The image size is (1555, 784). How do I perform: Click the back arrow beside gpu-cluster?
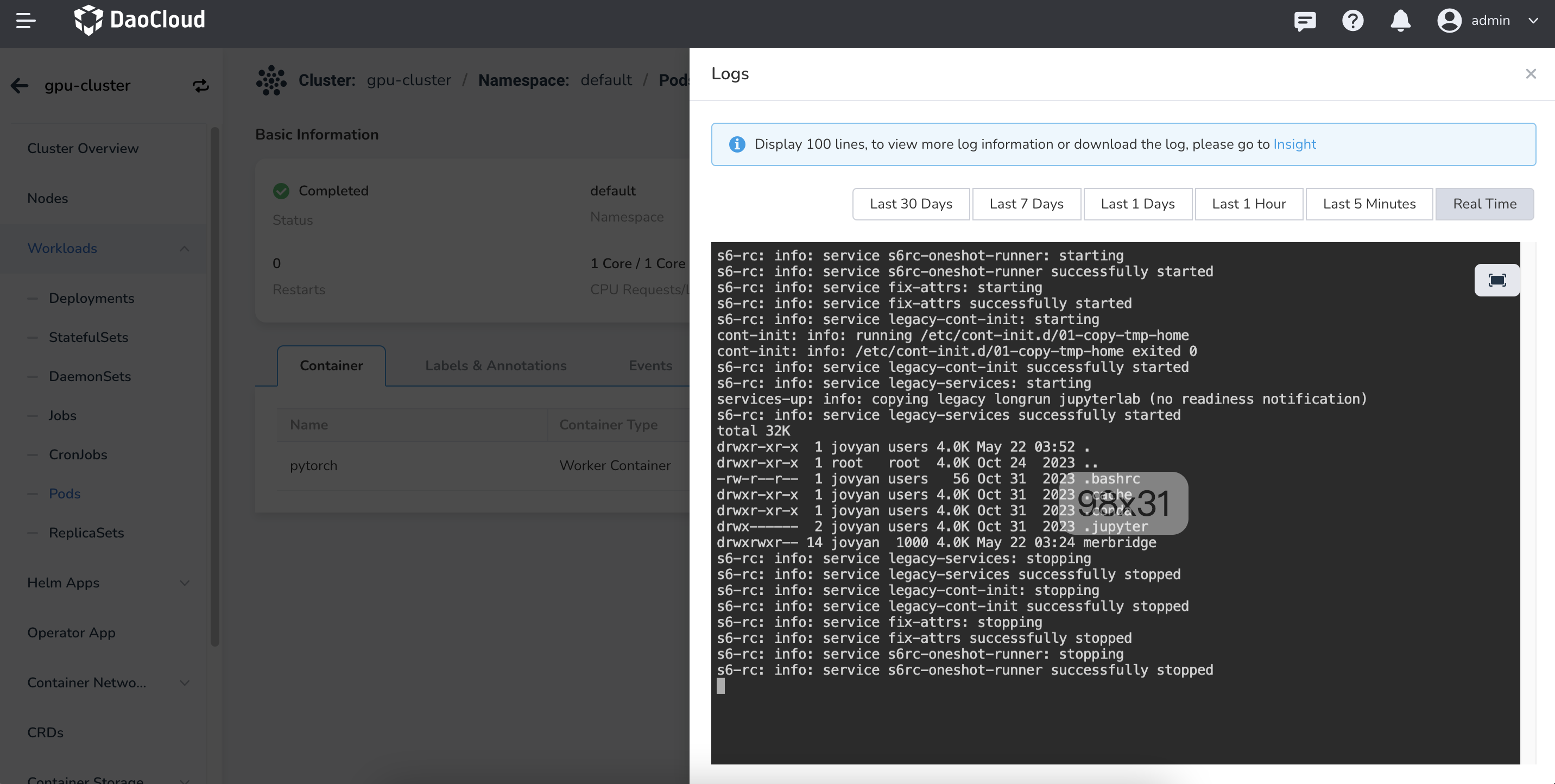(20, 86)
